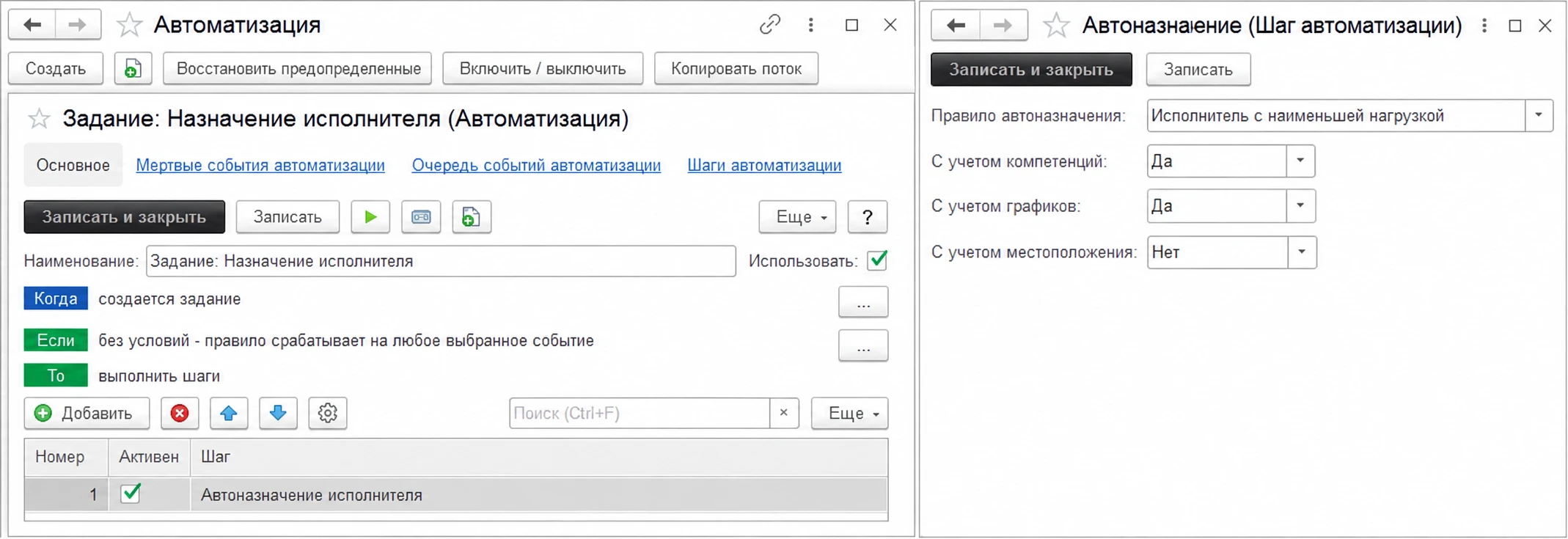Viewport: 1568px width, 539px height.
Task: Copy link icon in Автоматизация title bar
Action: (x=769, y=25)
